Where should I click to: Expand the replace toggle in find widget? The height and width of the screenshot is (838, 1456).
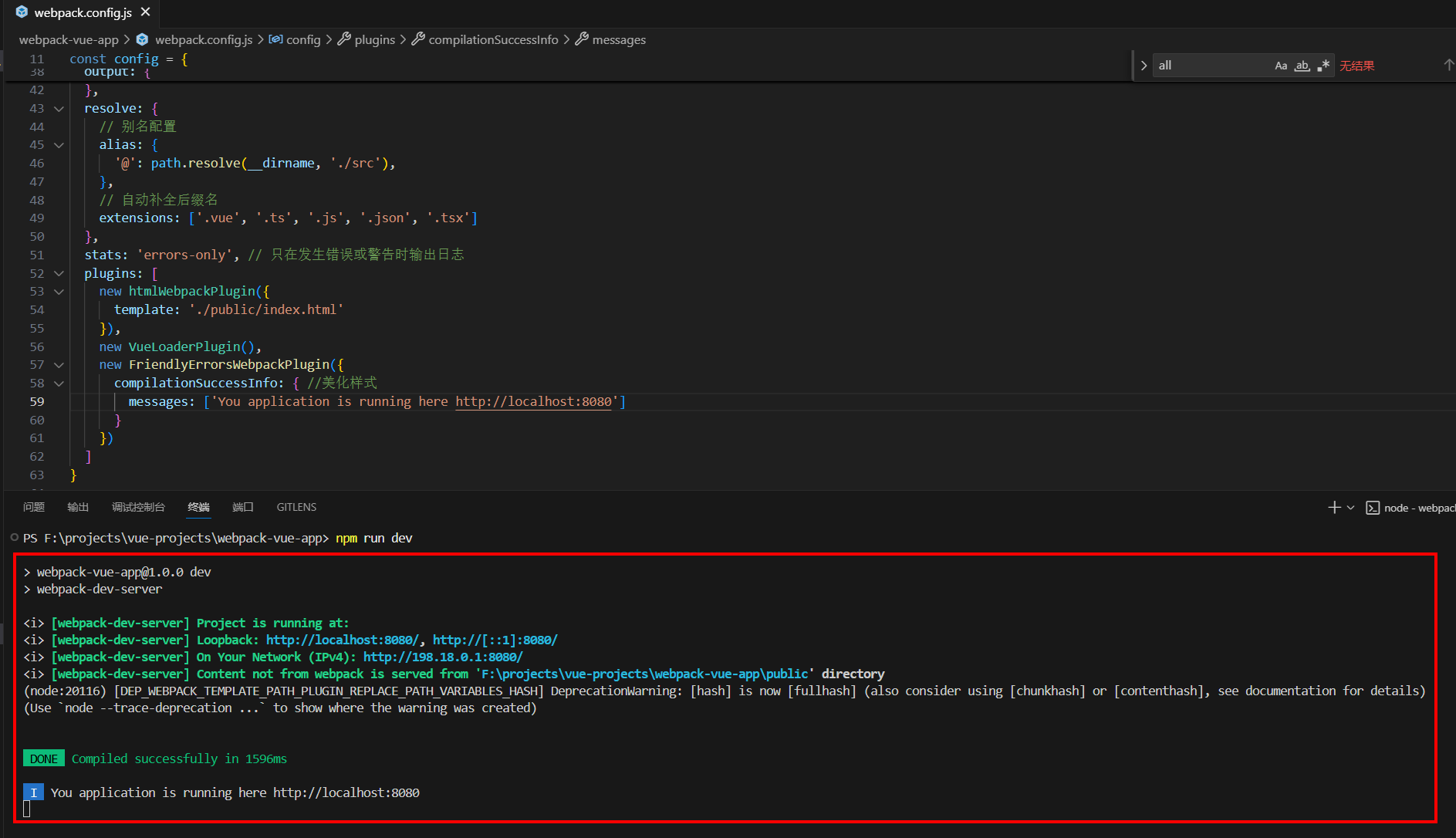[x=1144, y=66]
